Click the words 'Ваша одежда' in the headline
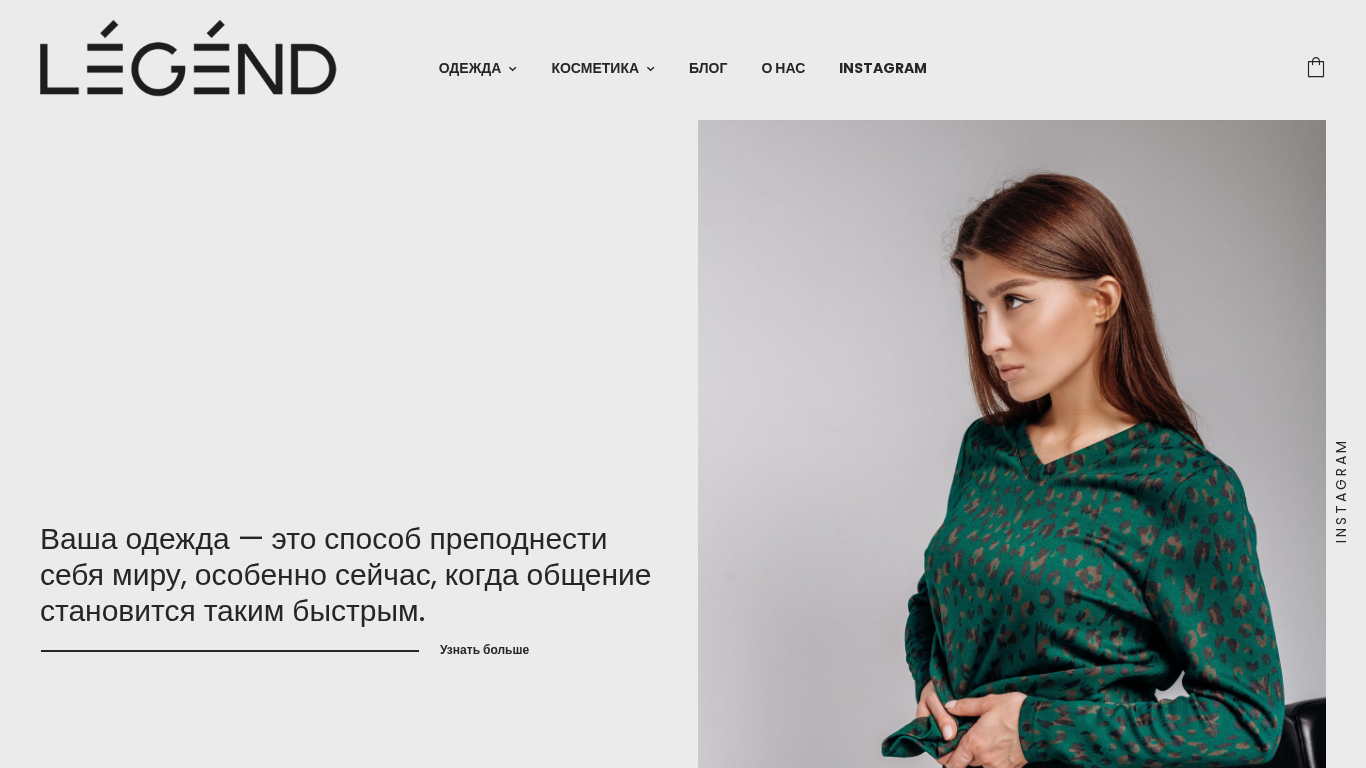Image resolution: width=1366 pixels, height=768 pixels. point(135,539)
